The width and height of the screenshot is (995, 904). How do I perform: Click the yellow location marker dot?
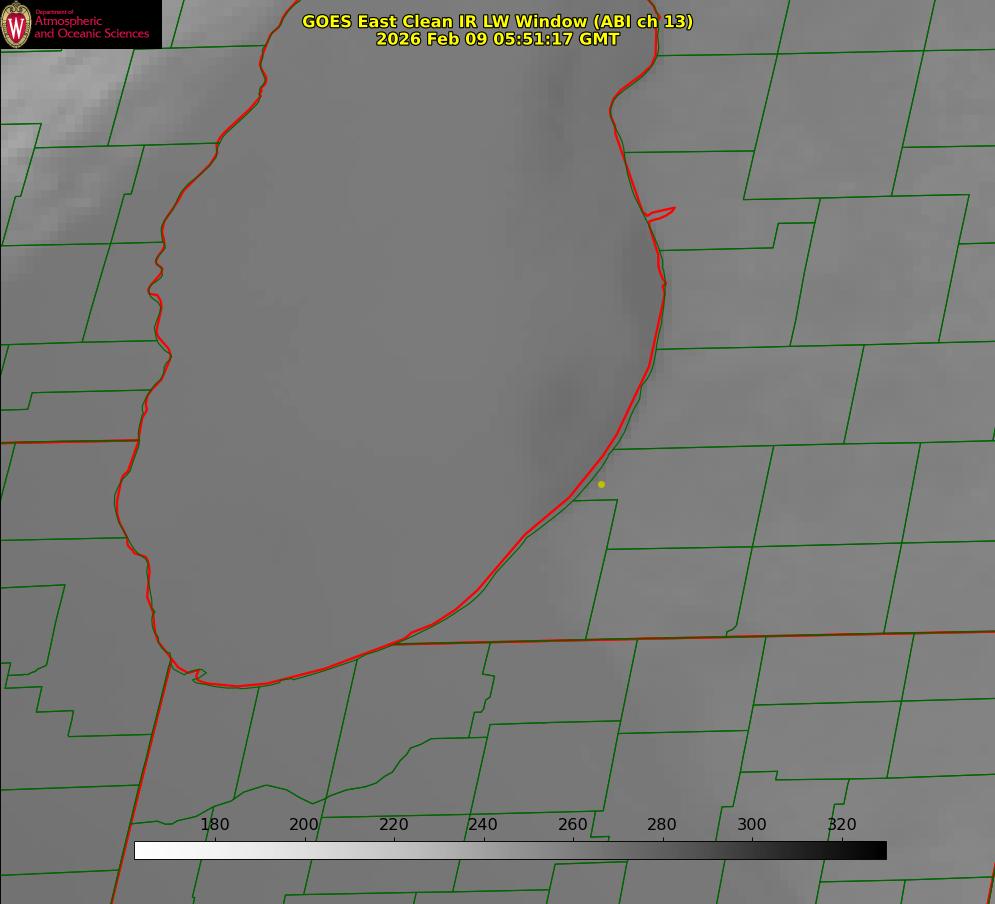point(602,484)
